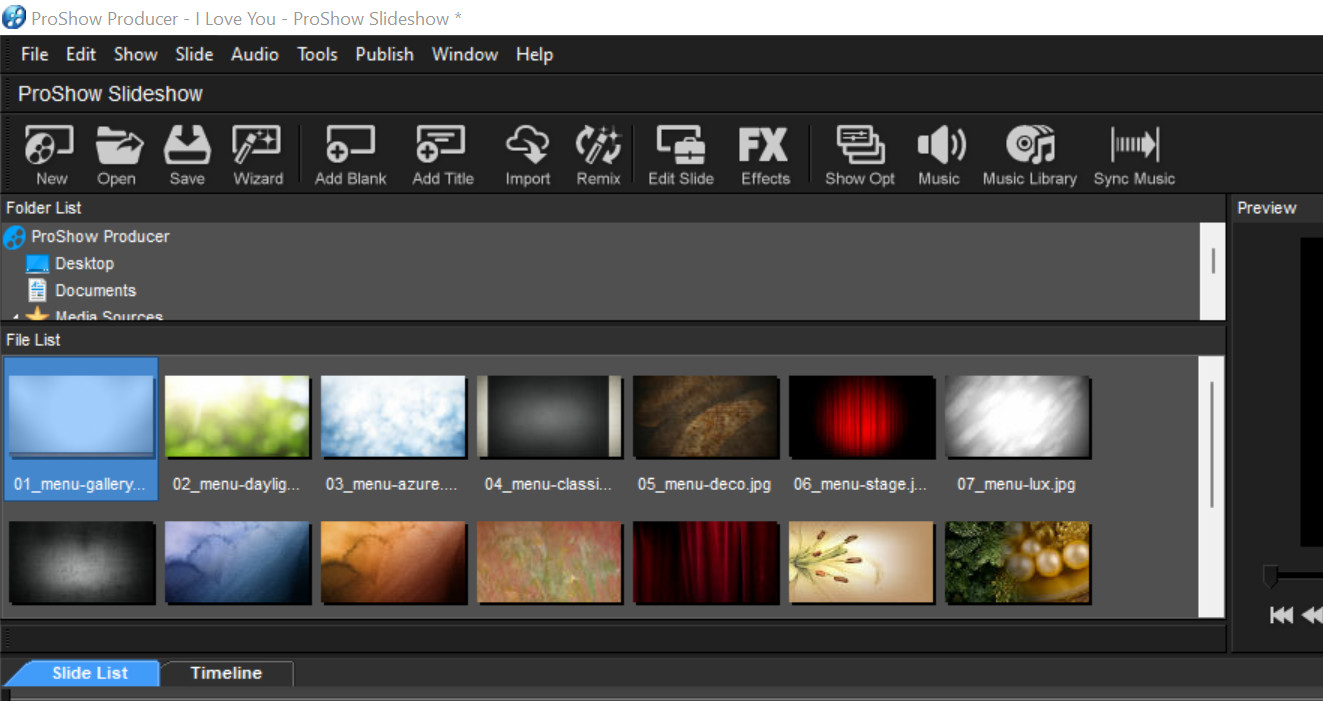Screen dimensions: 1323x701
Task: Select Documents in the Folder List
Action: pyautogui.click(x=95, y=291)
